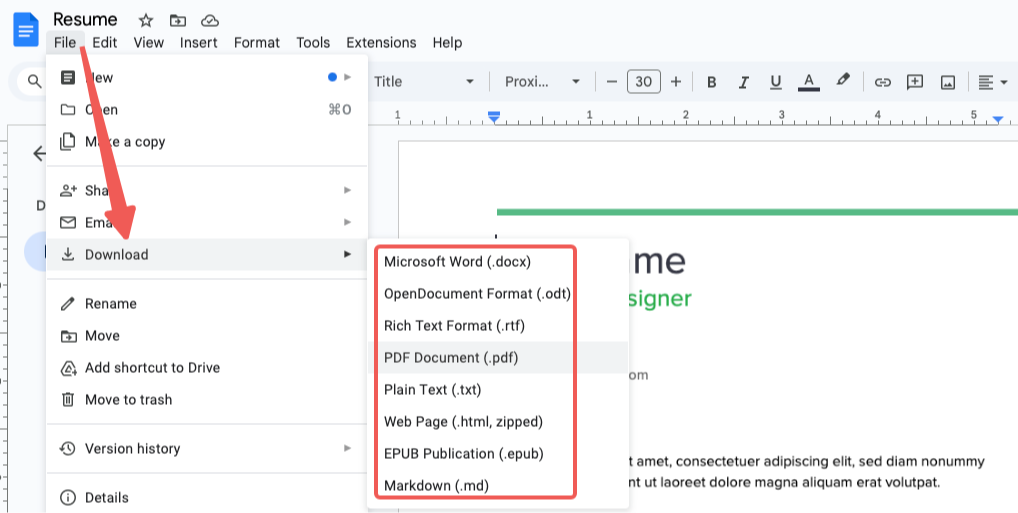Select Add shortcut to Drive
This screenshot has height=513, width=1018.
point(207,368)
